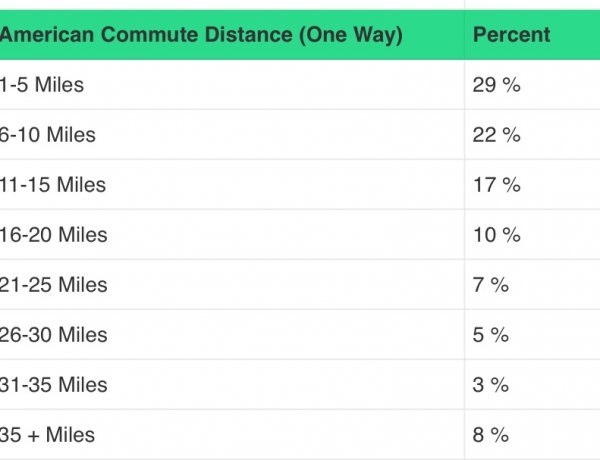
Task: Select the "1-5 Miles" cell
Action: [42, 85]
